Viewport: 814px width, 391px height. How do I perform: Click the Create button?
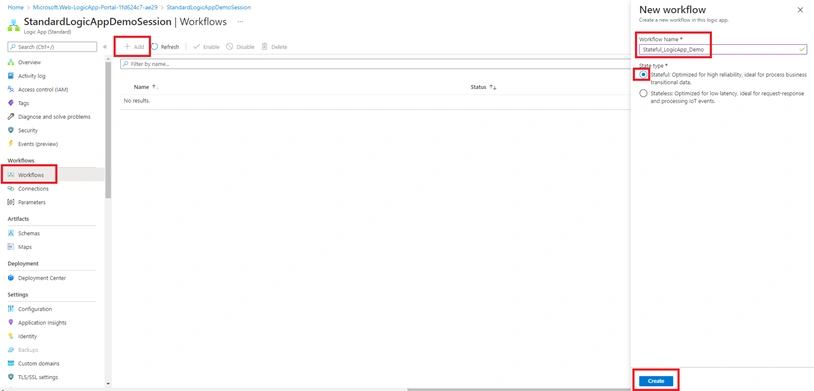[x=656, y=381]
